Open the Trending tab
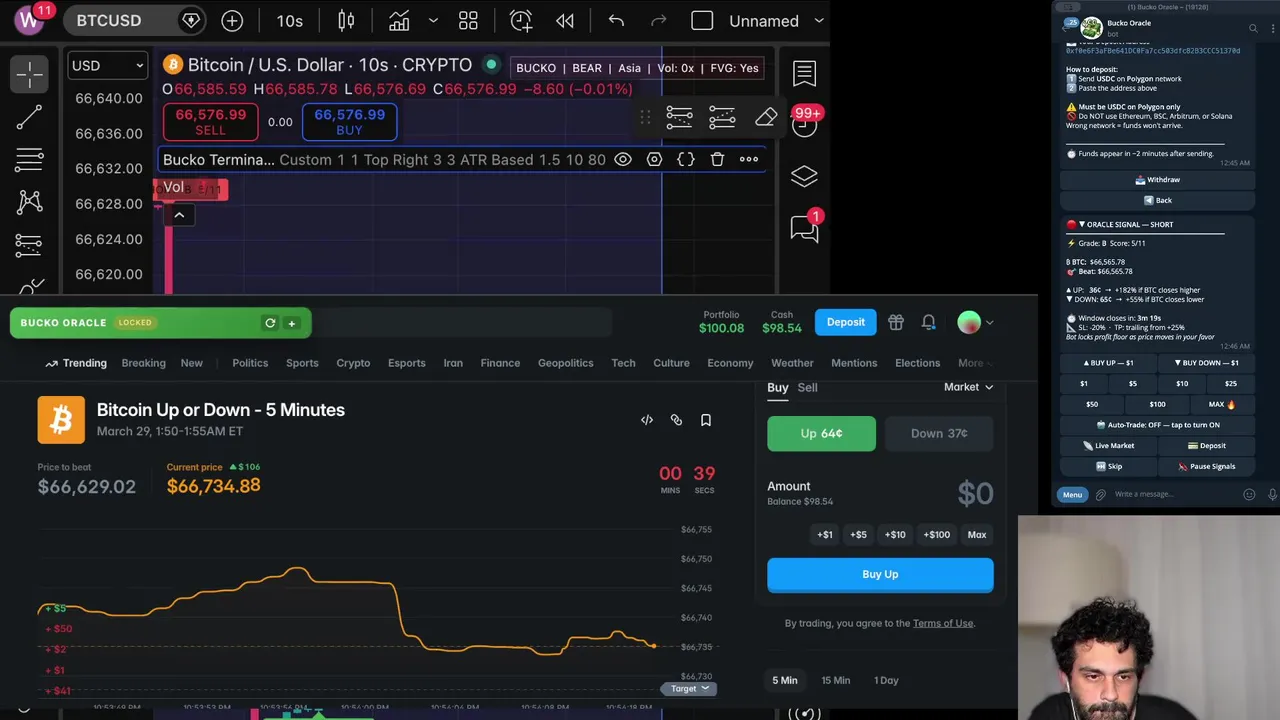1280x720 pixels. point(76,363)
